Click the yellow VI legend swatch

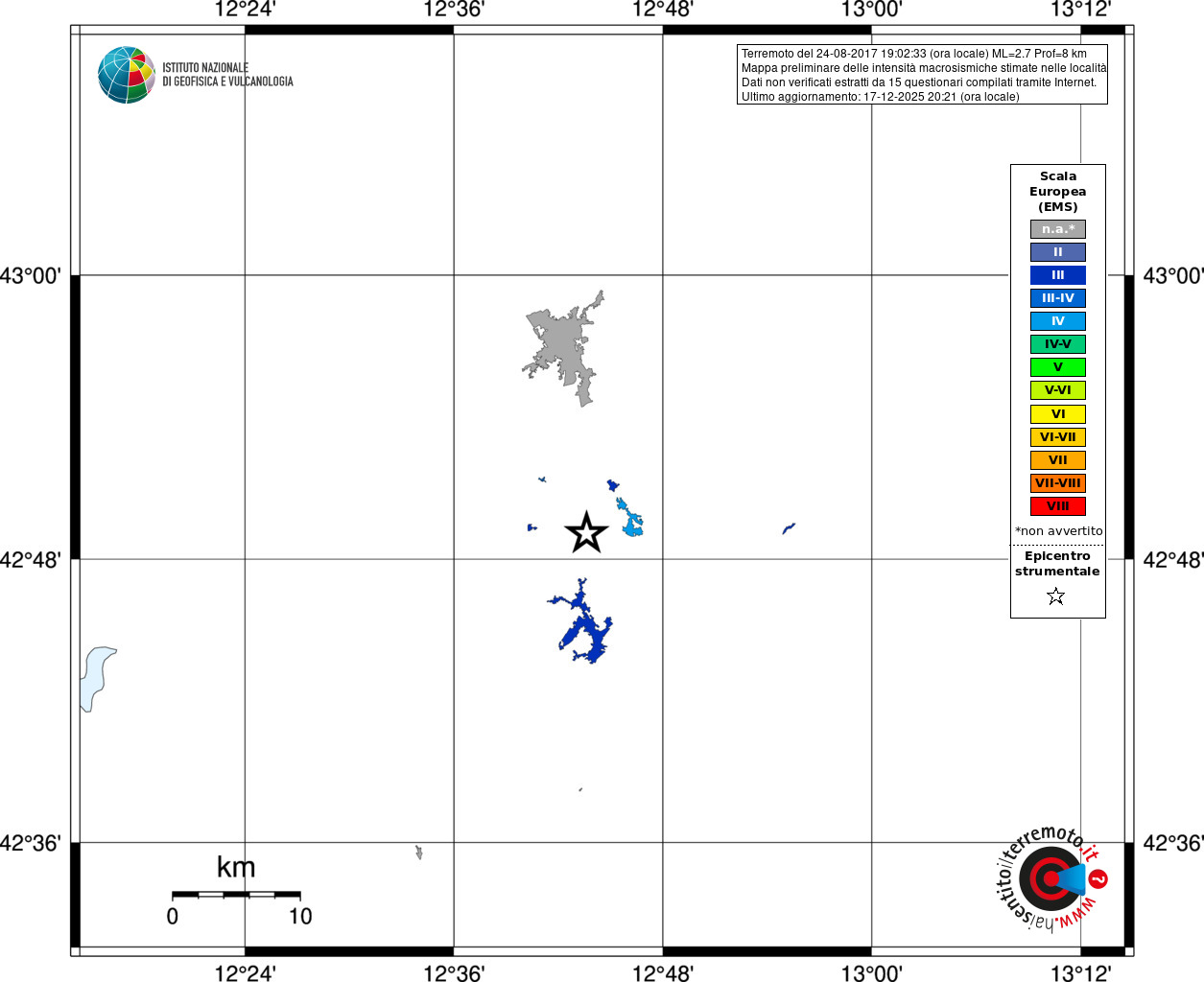1058,414
